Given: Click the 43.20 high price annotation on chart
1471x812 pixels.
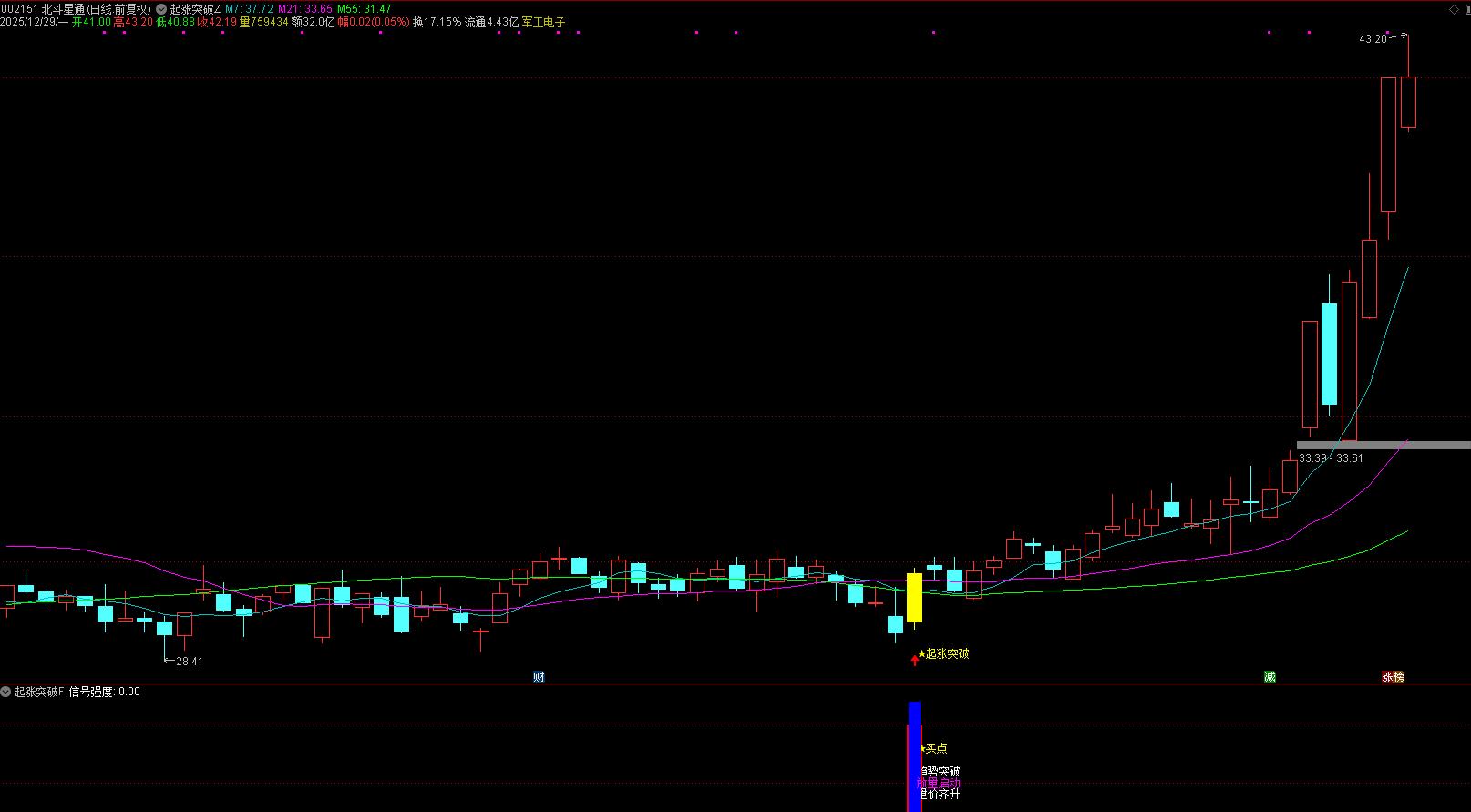Looking at the screenshot, I should click(x=1373, y=39).
